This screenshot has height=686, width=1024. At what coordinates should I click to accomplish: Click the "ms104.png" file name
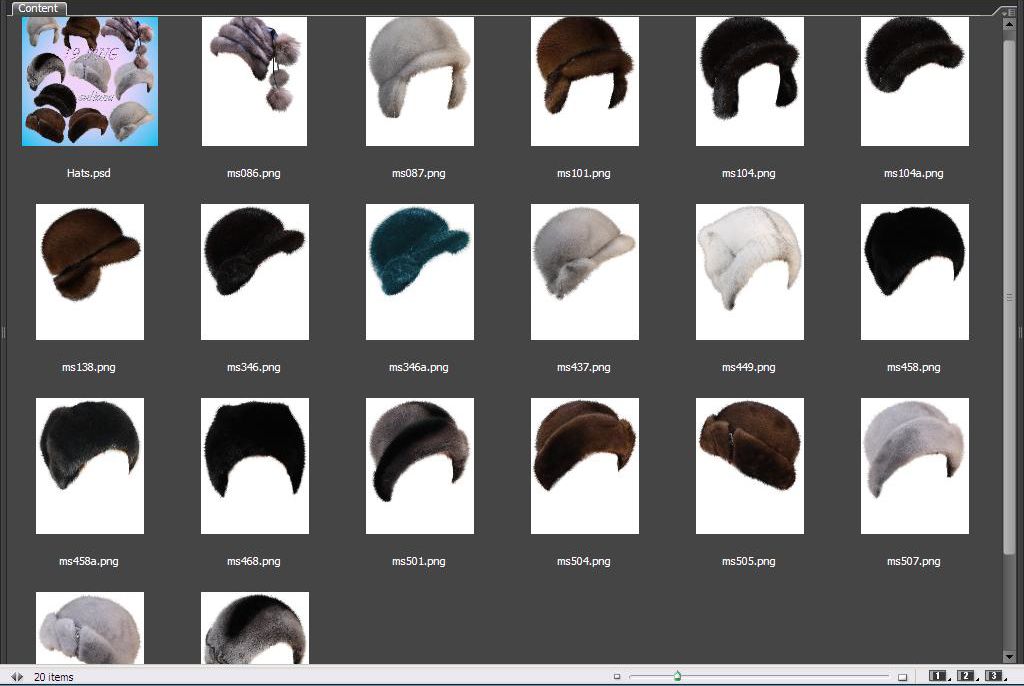(748, 173)
